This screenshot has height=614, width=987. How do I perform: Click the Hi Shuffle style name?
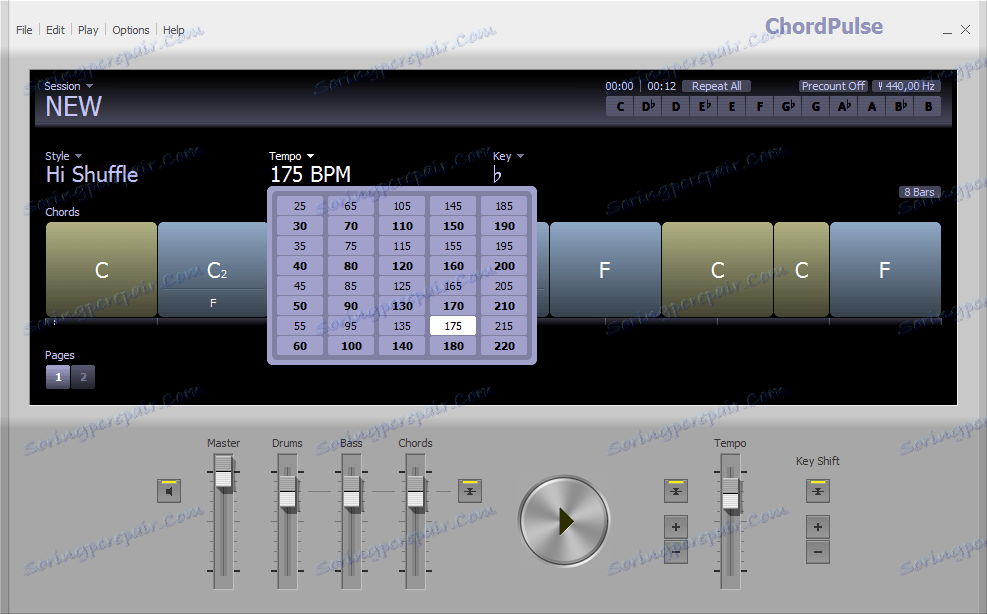coord(92,174)
